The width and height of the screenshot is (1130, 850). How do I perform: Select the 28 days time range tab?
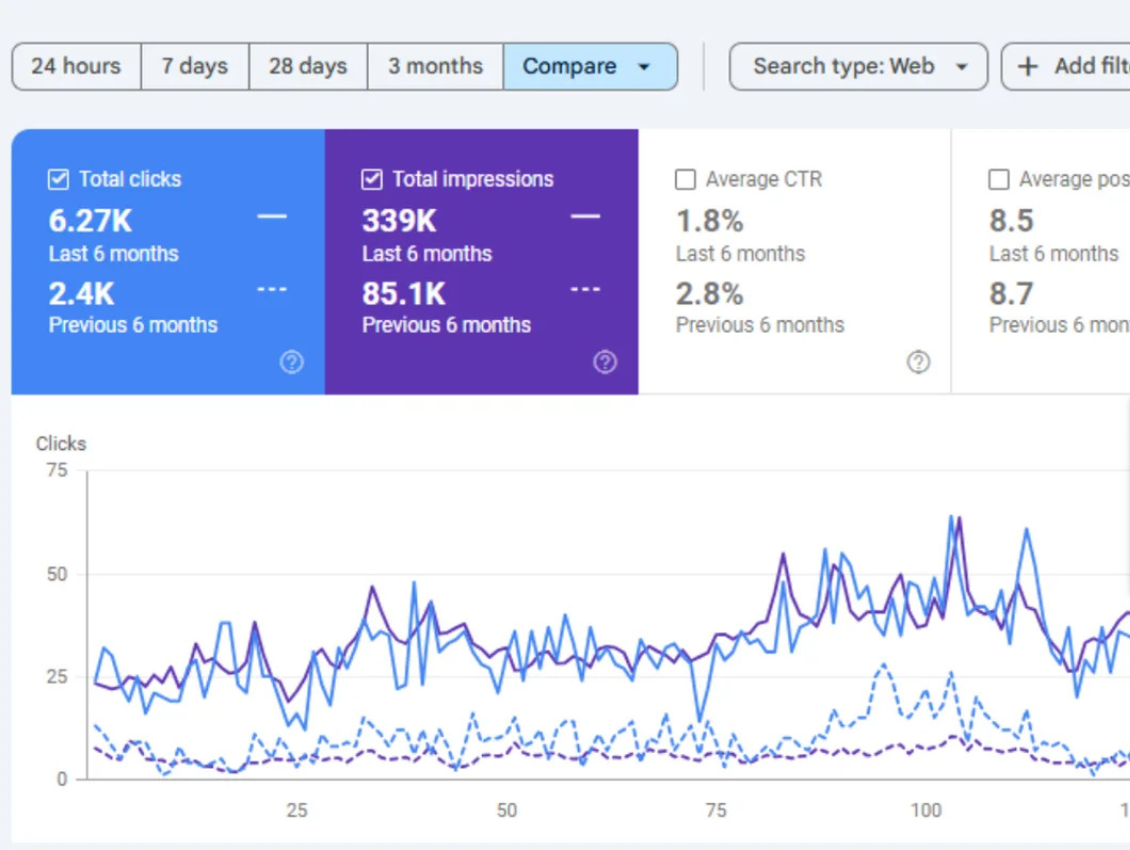pos(306,66)
